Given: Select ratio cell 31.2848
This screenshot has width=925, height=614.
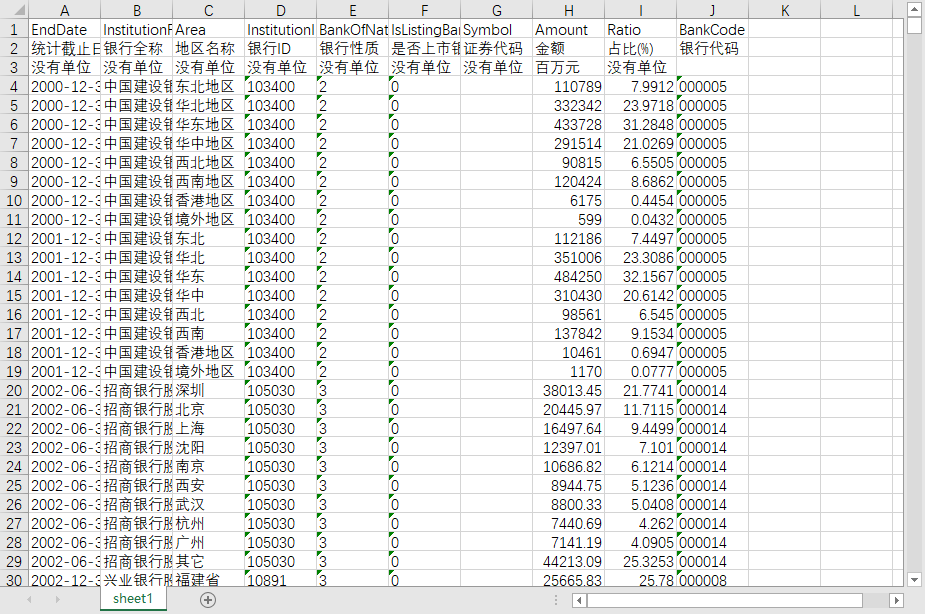Looking at the screenshot, I should 641,124.
